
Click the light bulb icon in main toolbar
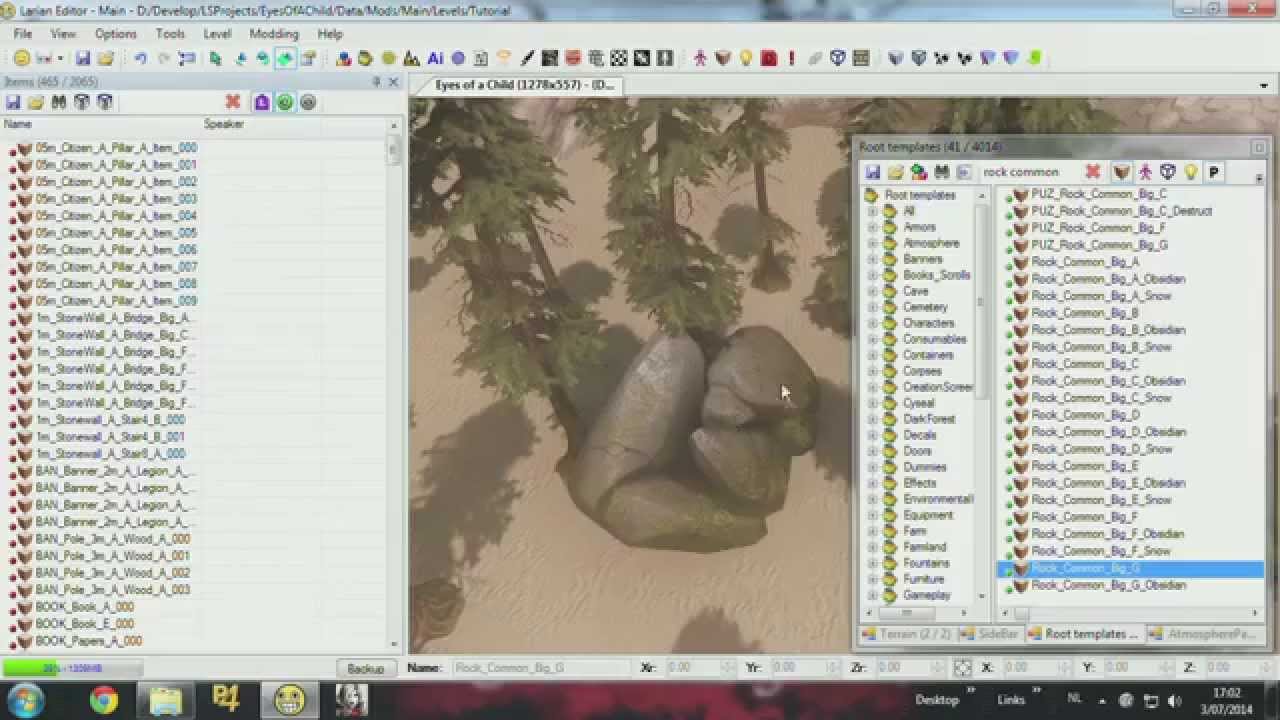point(746,58)
